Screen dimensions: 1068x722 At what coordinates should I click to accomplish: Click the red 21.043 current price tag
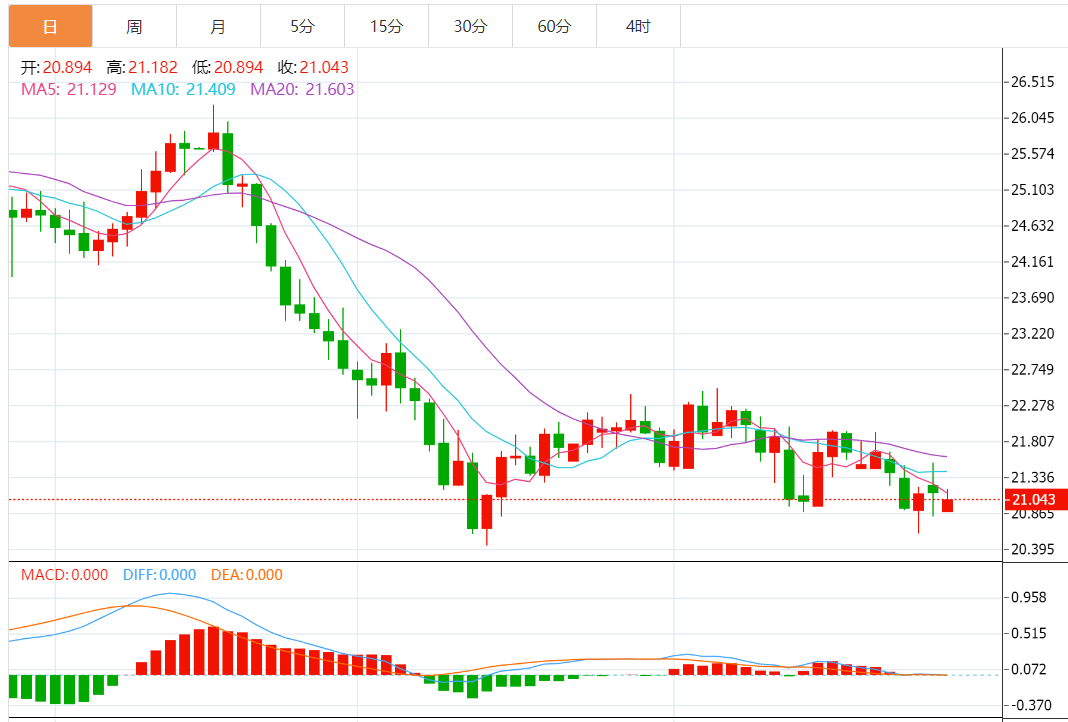pyautogui.click(x=1034, y=499)
